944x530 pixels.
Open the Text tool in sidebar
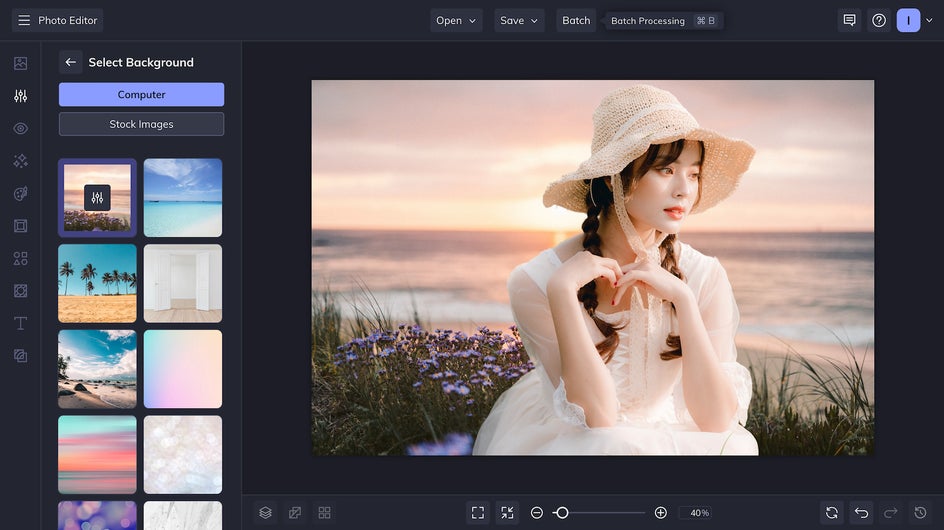(20, 323)
